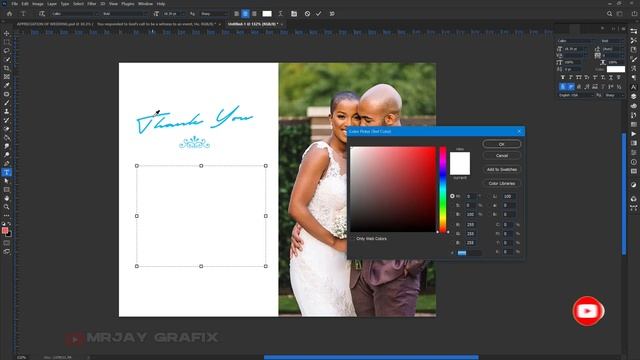Apply Strikethrough in the Character panel
The height and width of the screenshot is (360, 640).
pyautogui.click(x=619, y=77)
